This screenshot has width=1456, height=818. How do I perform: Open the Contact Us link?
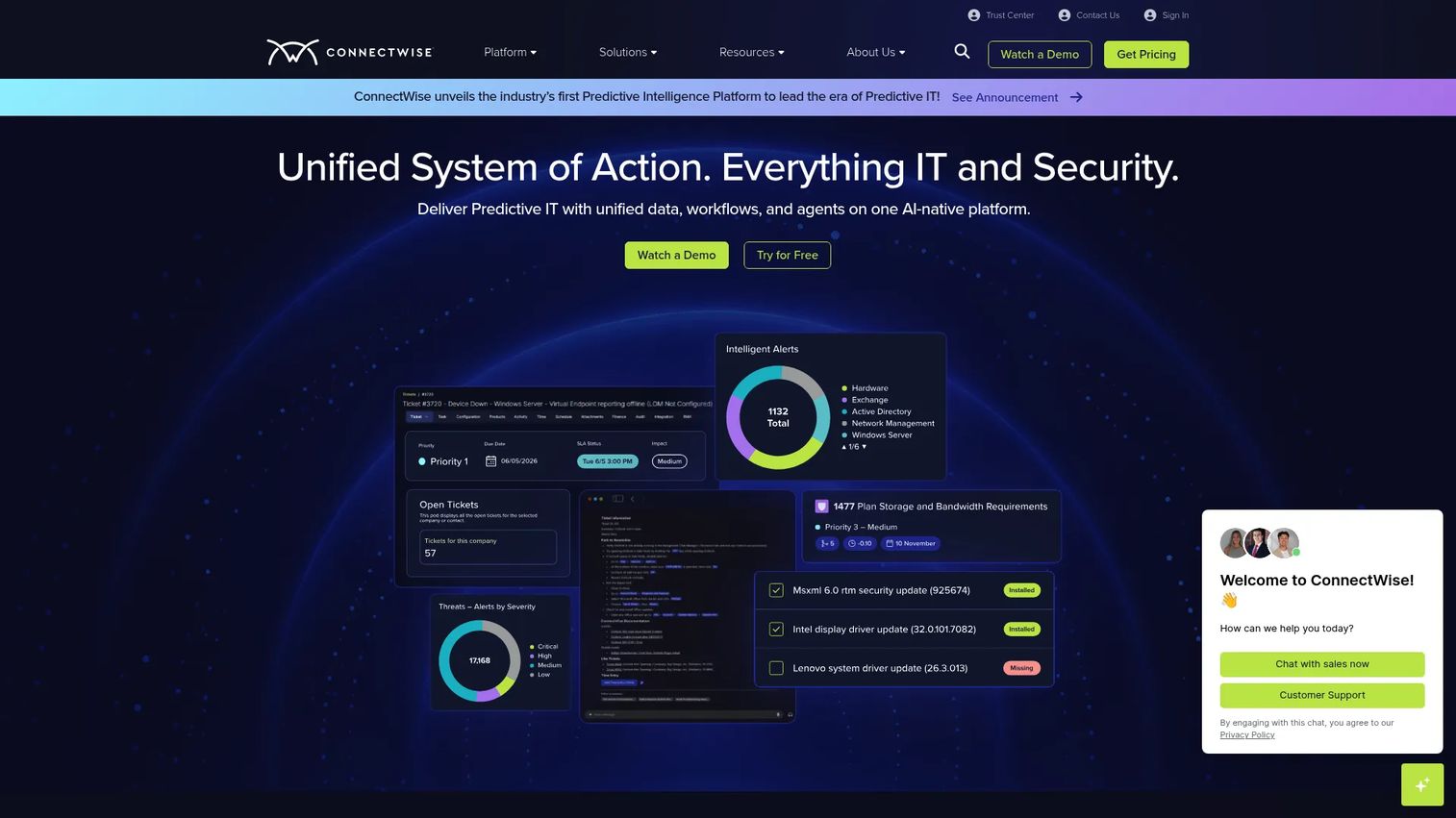[1098, 15]
